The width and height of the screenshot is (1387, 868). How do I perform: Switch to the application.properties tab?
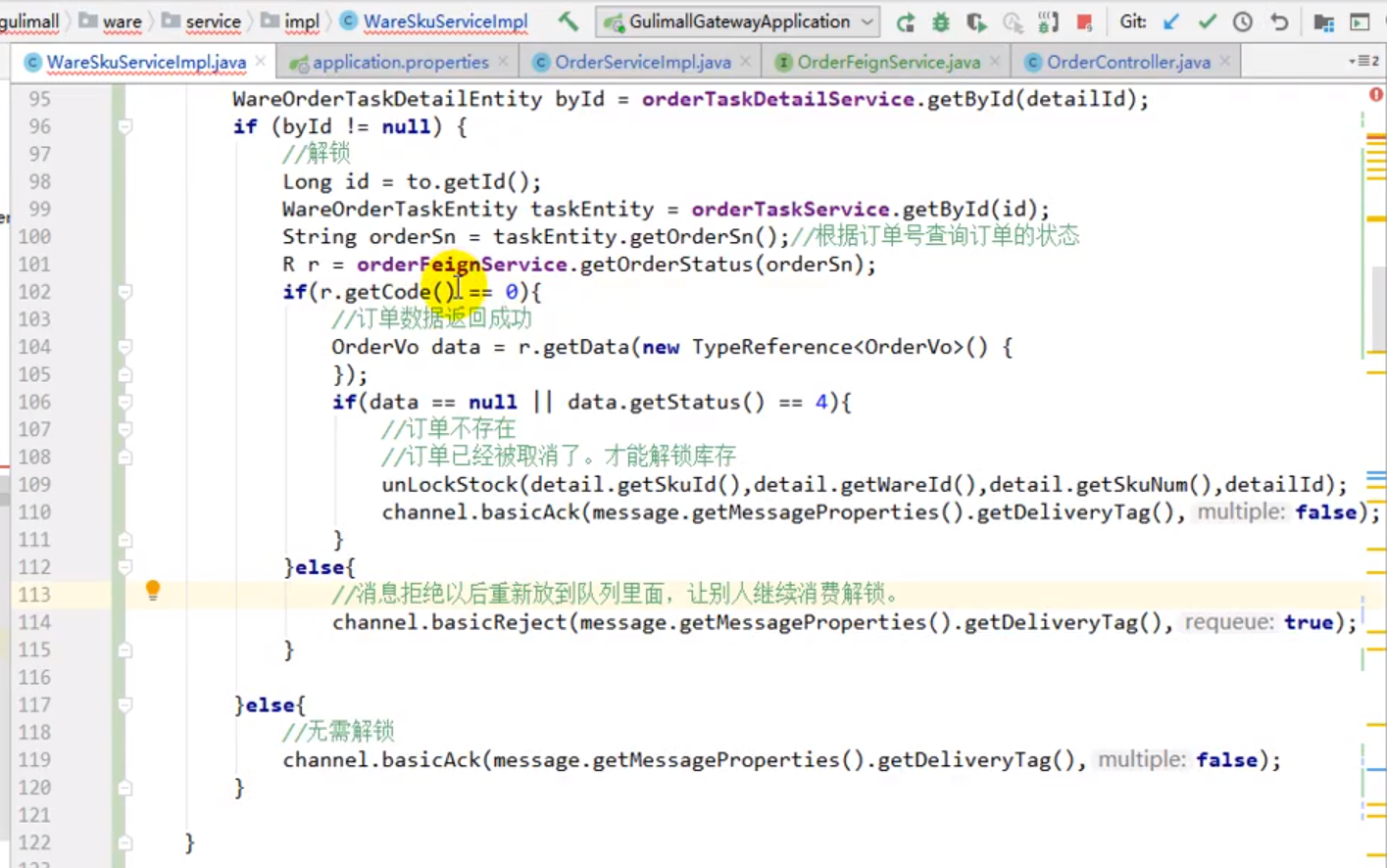click(x=400, y=62)
